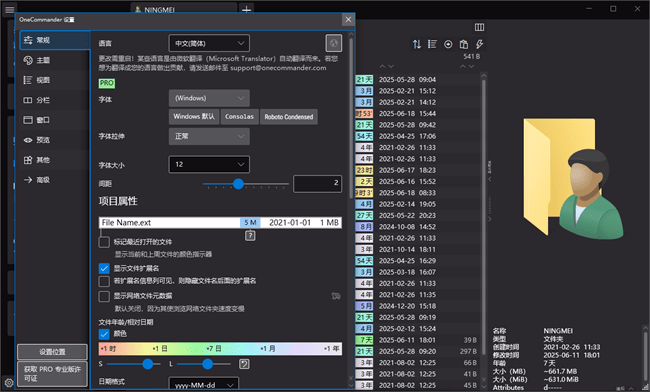Viewport: 650px width, 392px height.
Task: Click the Windows 默认 font button
Action: tap(194, 117)
